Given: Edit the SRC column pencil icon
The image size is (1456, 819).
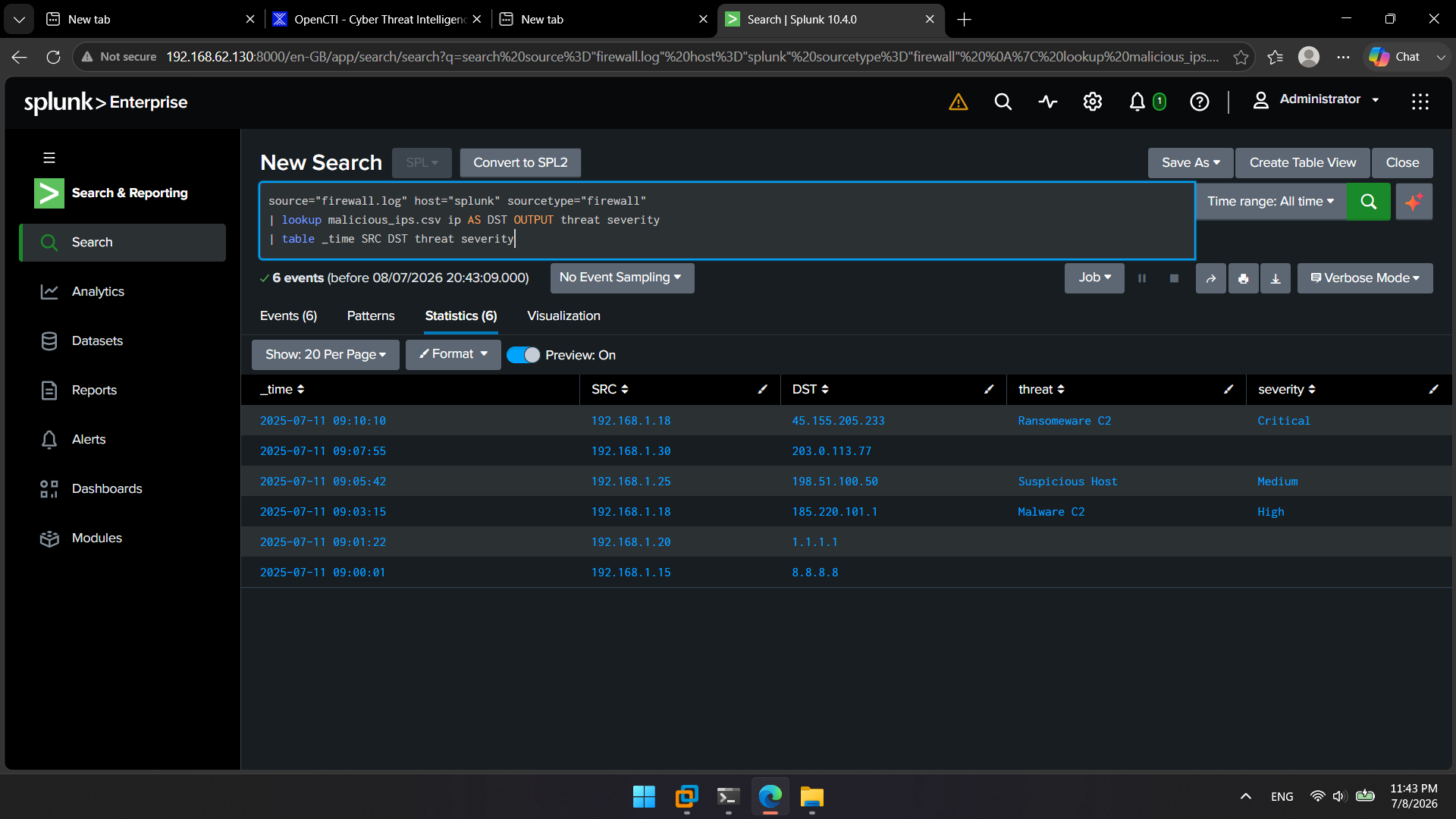Looking at the screenshot, I should (762, 389).
